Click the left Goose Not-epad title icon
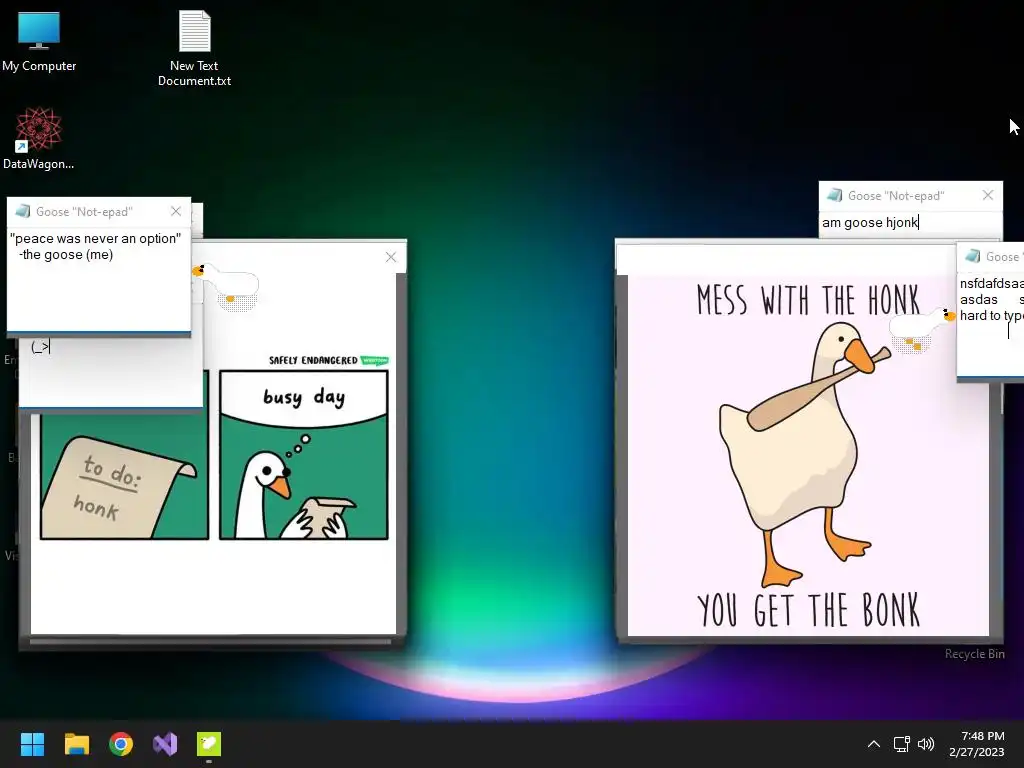 pyautogui.click(x=23, y=211)
